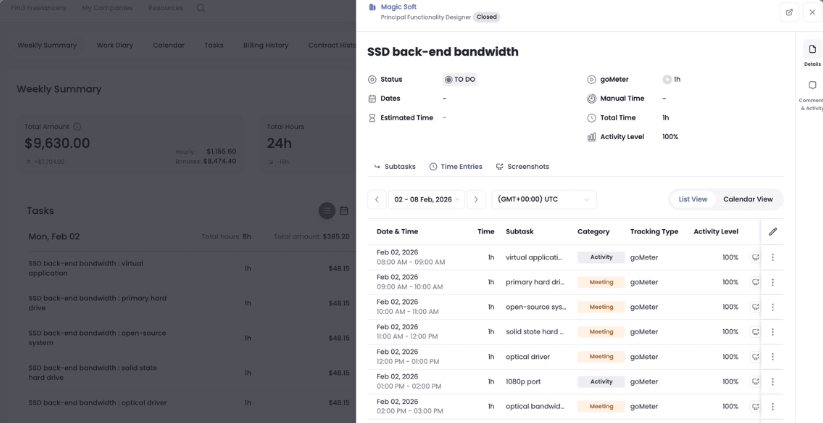Open the Screenshots tab
Image resolution: width=823 pixels, height=423 pixels.
[x=522, y=166]
